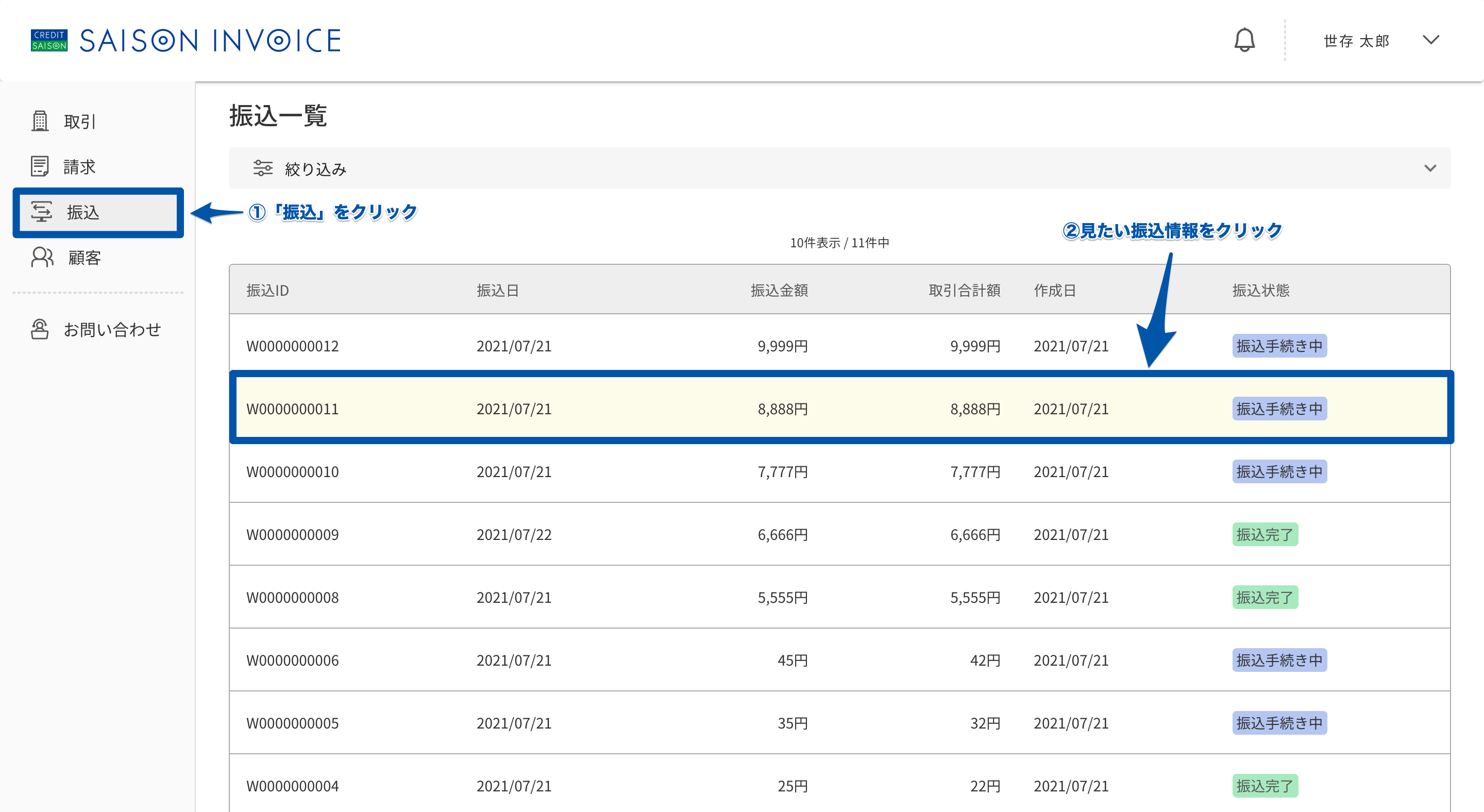This screenshot has width=1484, height=812.
Task: Open the 世存 太郎 account name dropdown
Action: 1356,41
